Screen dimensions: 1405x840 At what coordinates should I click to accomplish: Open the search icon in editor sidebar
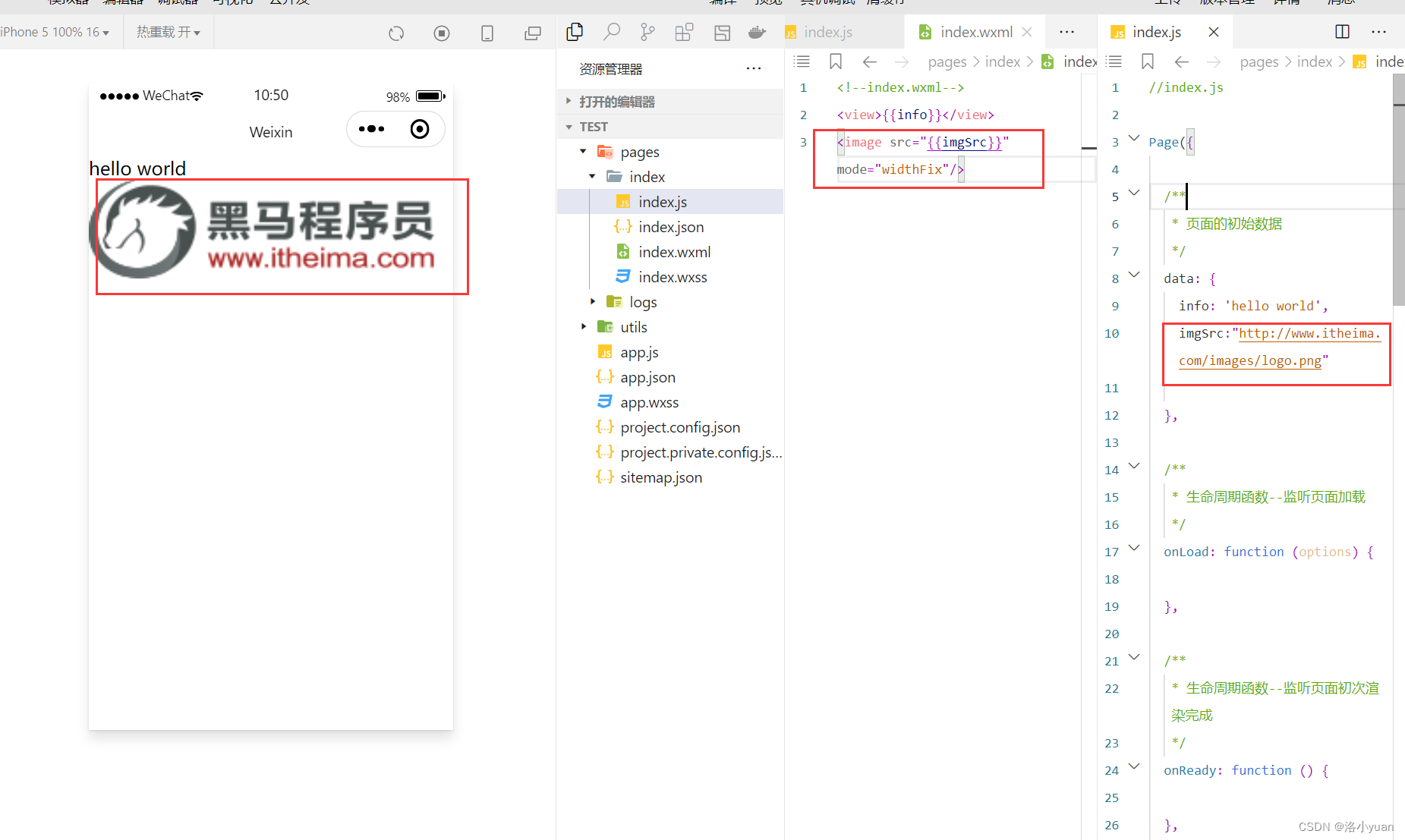pyautogui.click(x=611, y=32)
